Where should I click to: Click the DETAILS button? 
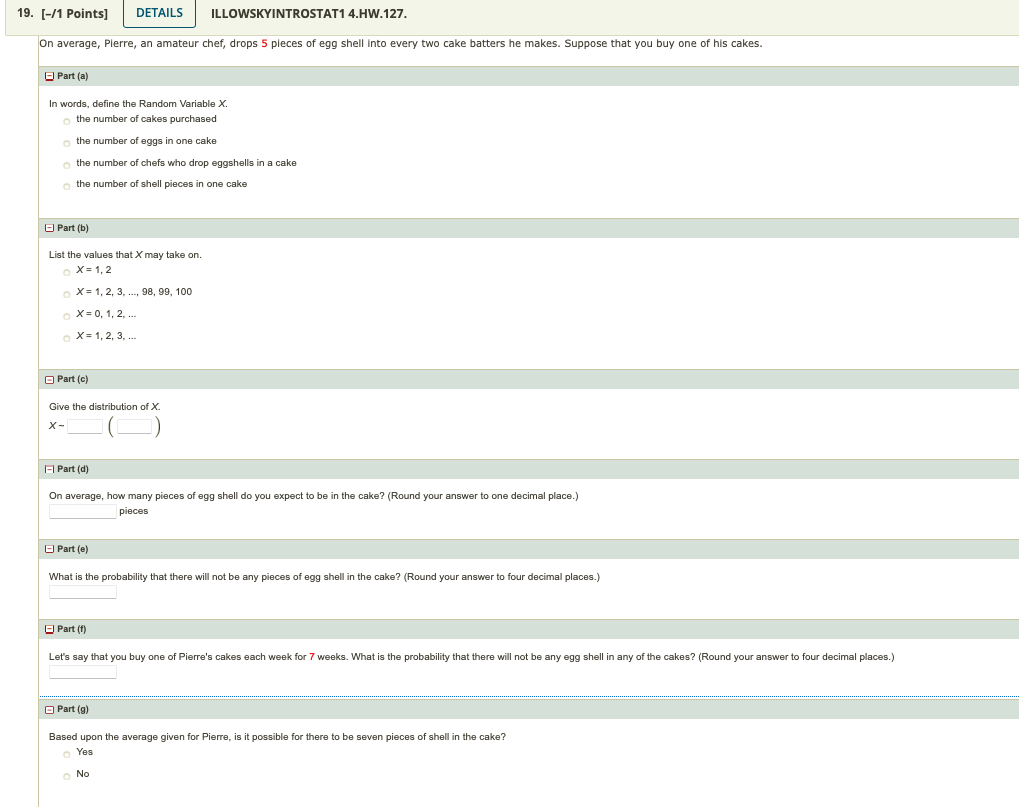(158, 13)
